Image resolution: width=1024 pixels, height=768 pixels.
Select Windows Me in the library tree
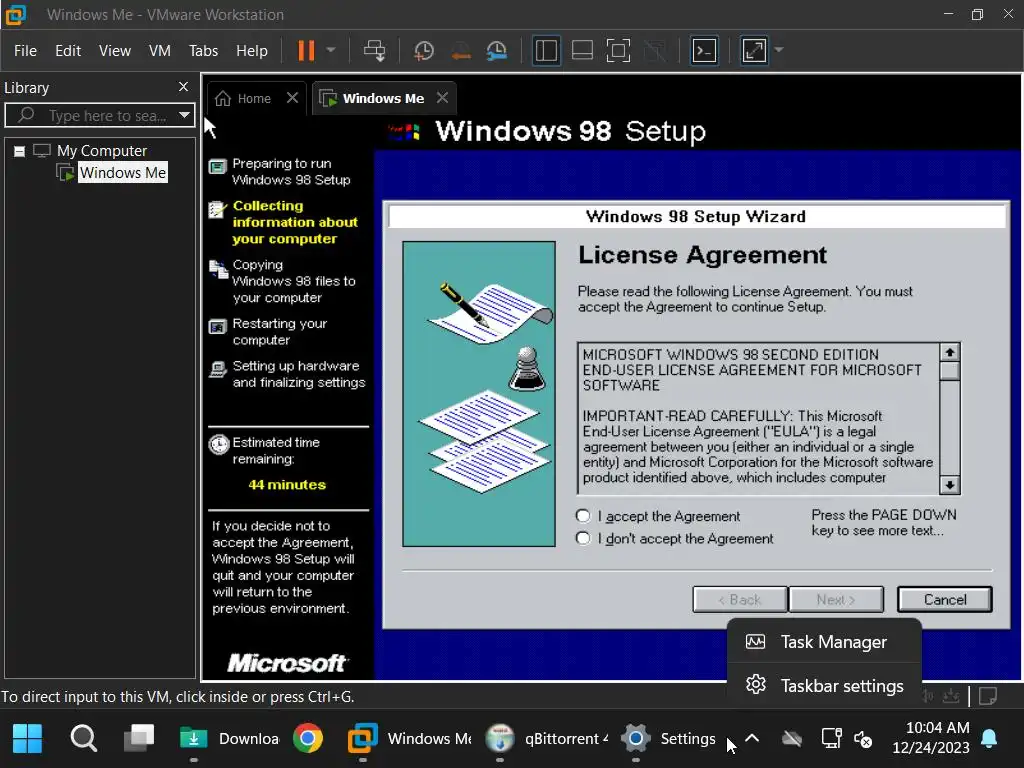[x=123, y=172]
